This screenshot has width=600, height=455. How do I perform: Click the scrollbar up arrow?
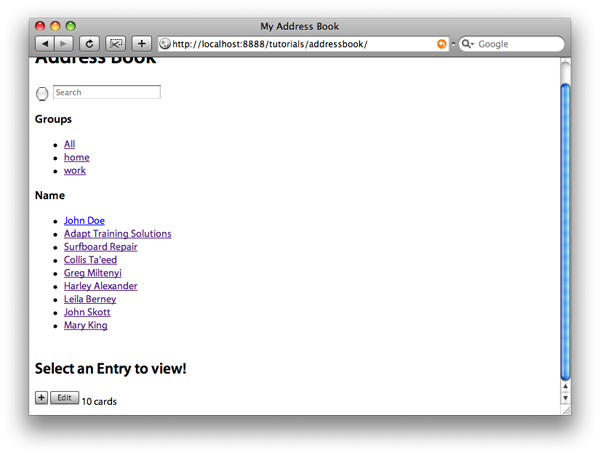click(x=565, y=387)
